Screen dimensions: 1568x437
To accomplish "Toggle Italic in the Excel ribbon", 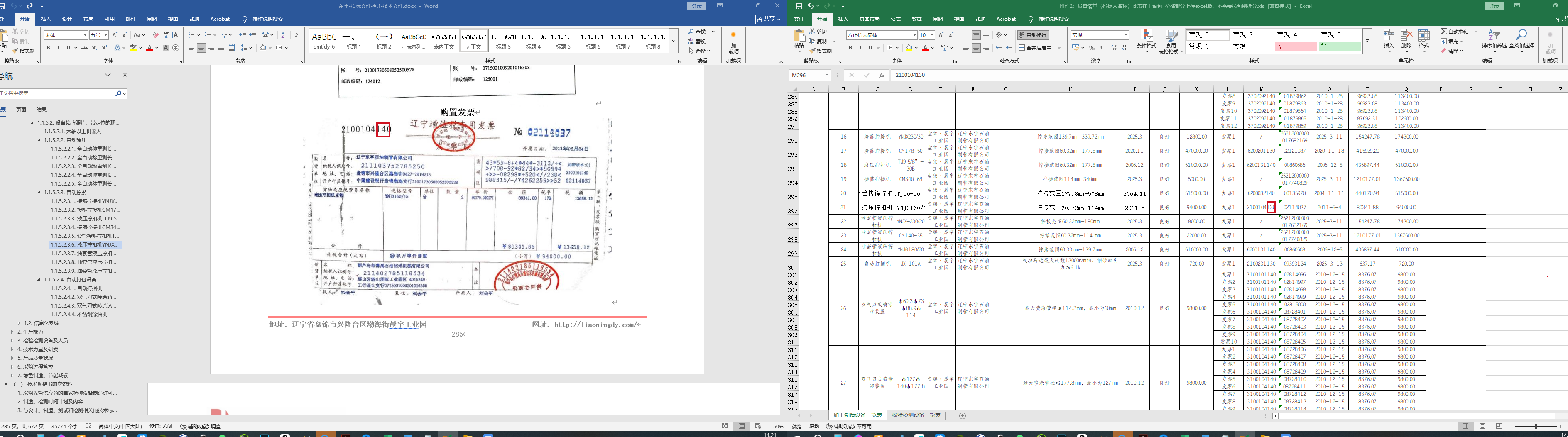I will (x=860, y=47).
